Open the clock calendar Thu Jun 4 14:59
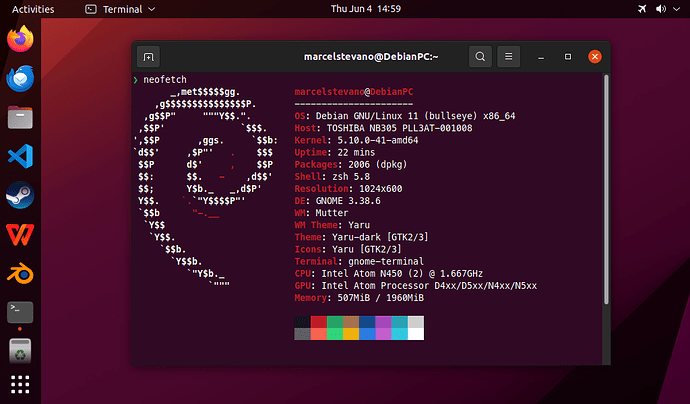The width and height of the screenshot is (690, 404). 366,9
